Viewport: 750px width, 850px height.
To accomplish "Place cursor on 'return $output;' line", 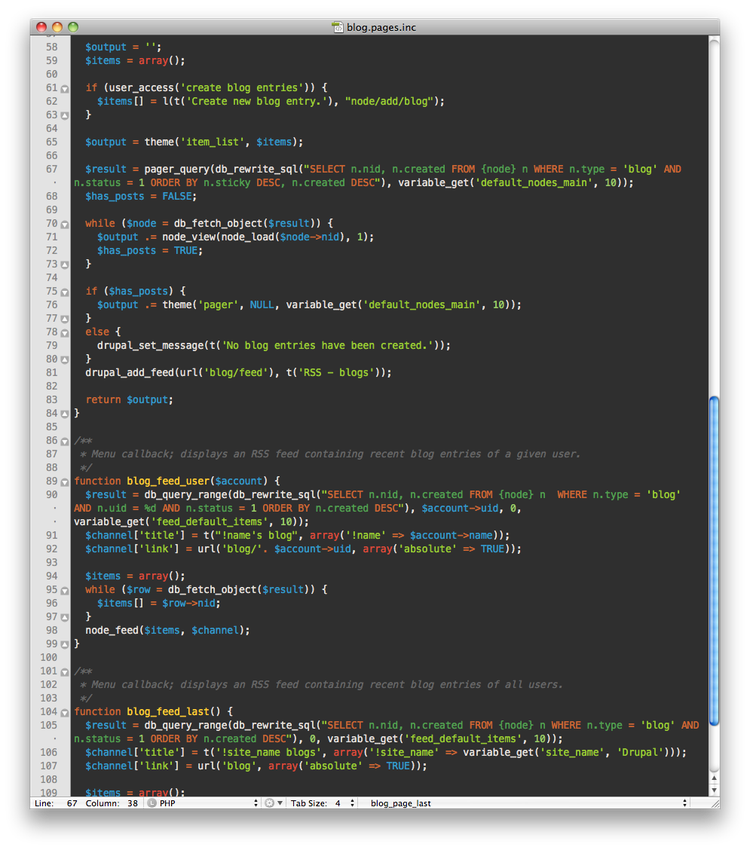I will pos(129,400).
